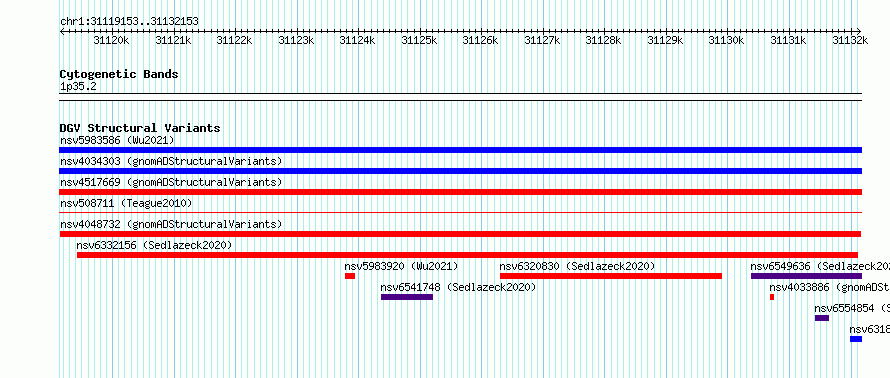Select the thin red line for nsv508711
This screenshot has height=378, width=890.
[x=460, y=213]
